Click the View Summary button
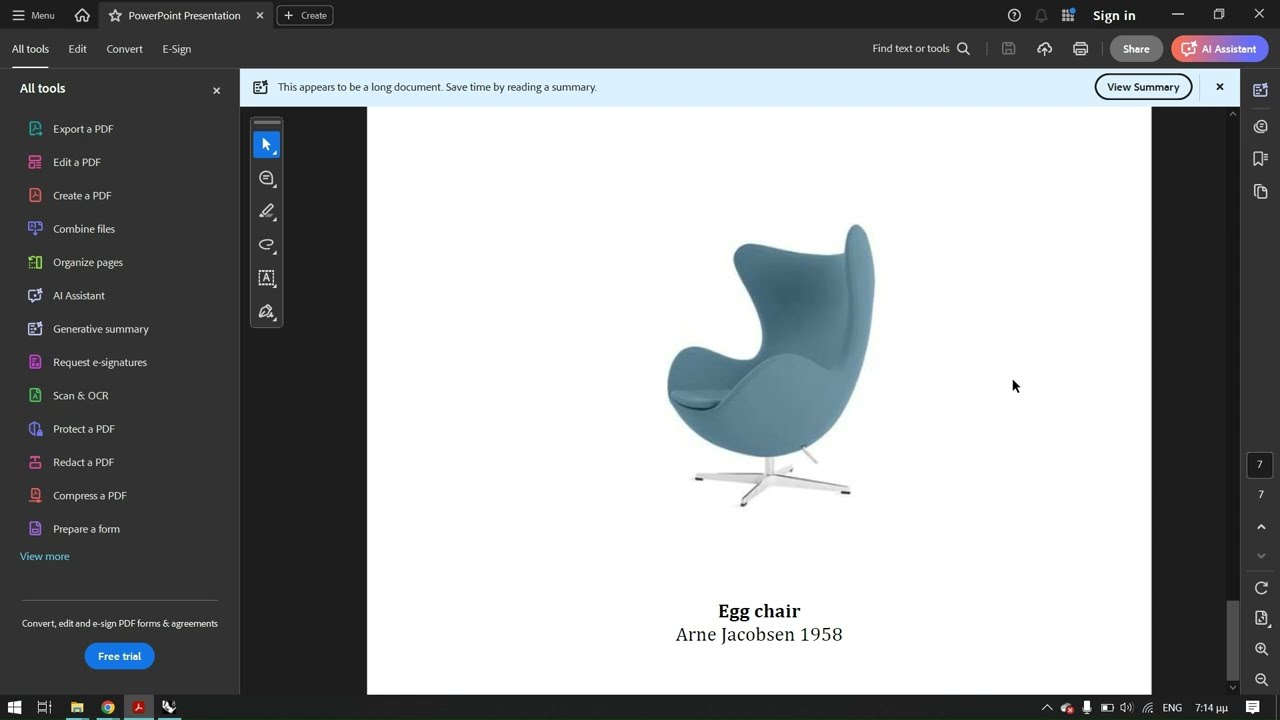 (1143, 87)
